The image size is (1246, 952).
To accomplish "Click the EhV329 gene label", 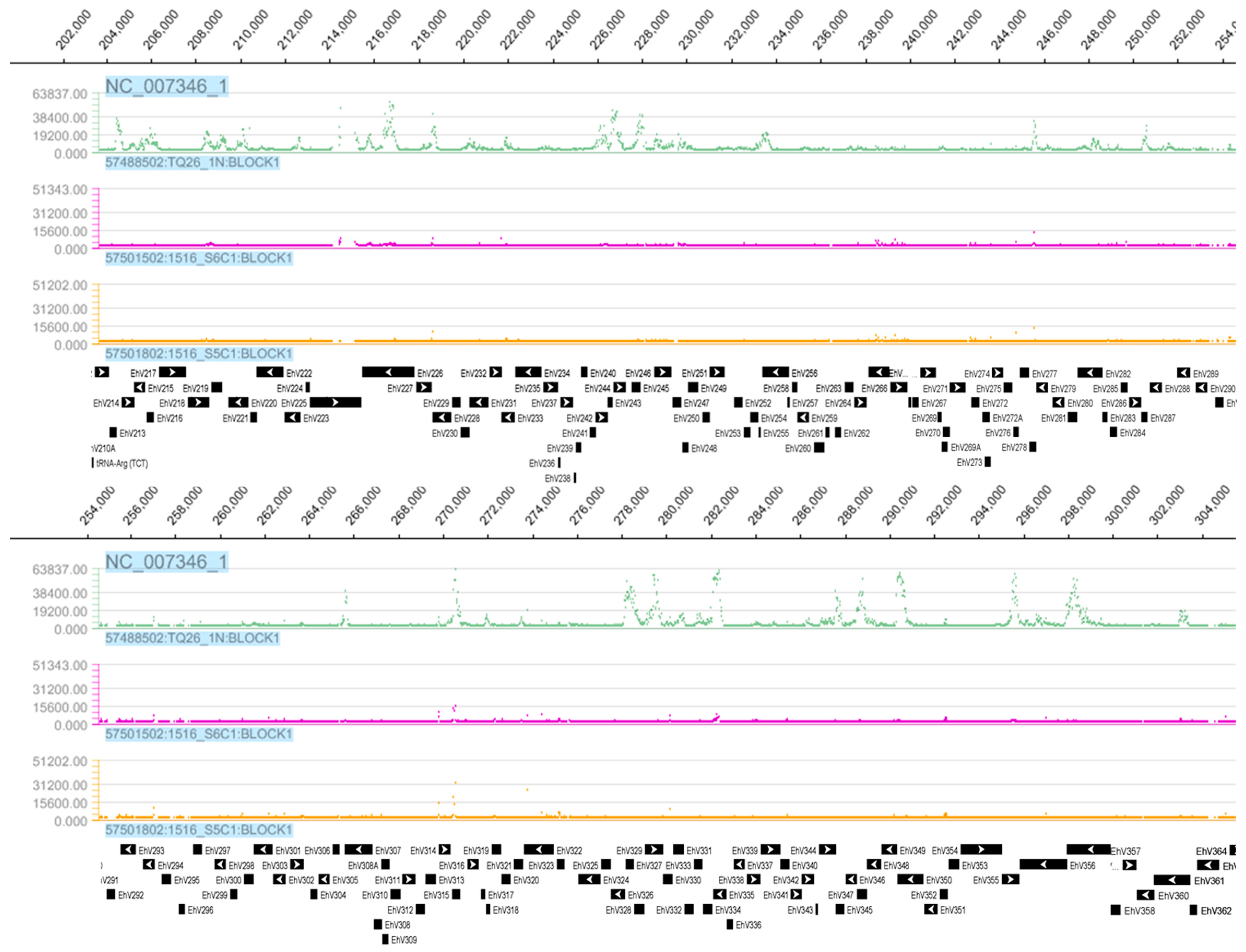I will coord(629,850).
